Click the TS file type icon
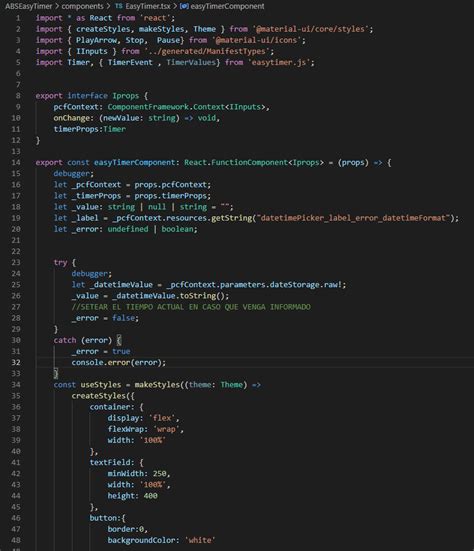The image size is (474, 551). point(119,6)
